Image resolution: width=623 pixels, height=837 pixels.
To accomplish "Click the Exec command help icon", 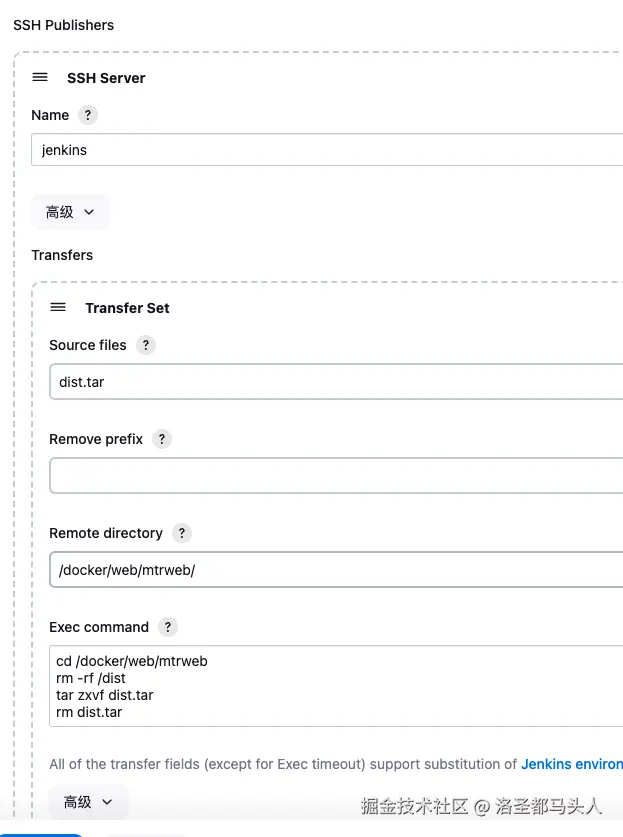I will tap(168, 627).
